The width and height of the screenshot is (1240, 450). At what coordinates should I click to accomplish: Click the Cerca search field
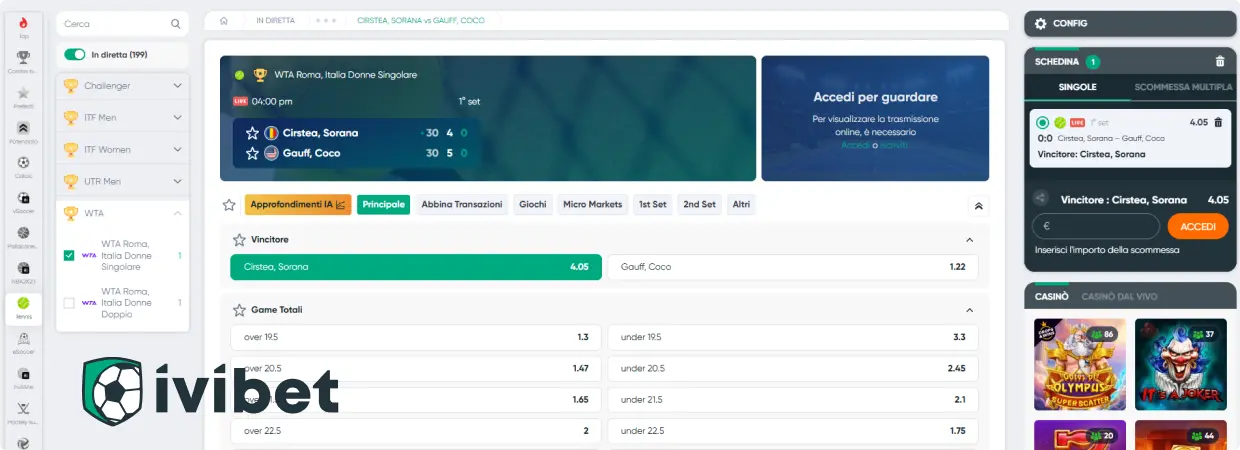[x=122, y=23]
